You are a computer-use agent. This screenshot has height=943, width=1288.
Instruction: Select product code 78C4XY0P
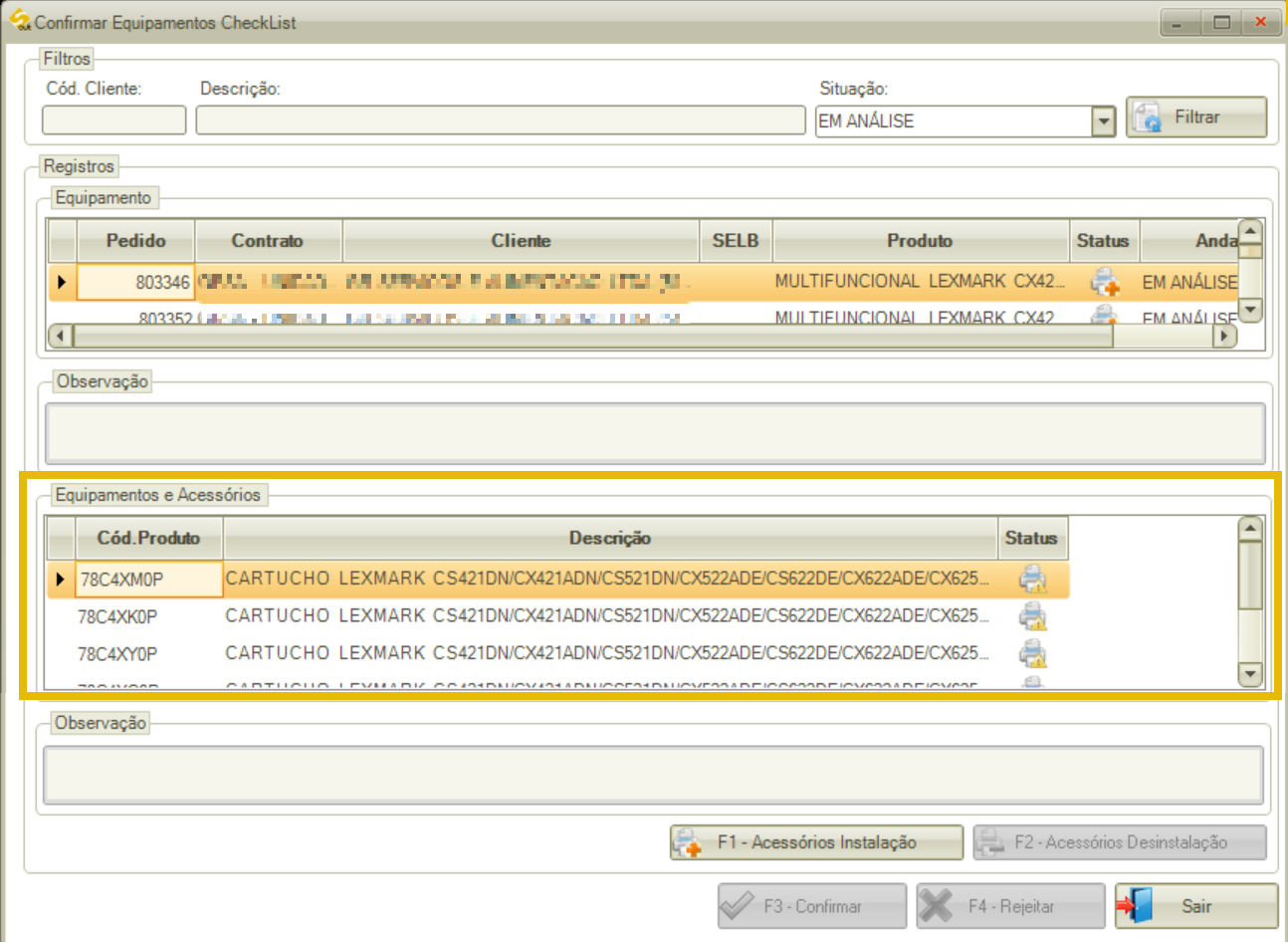pos(117,654)
